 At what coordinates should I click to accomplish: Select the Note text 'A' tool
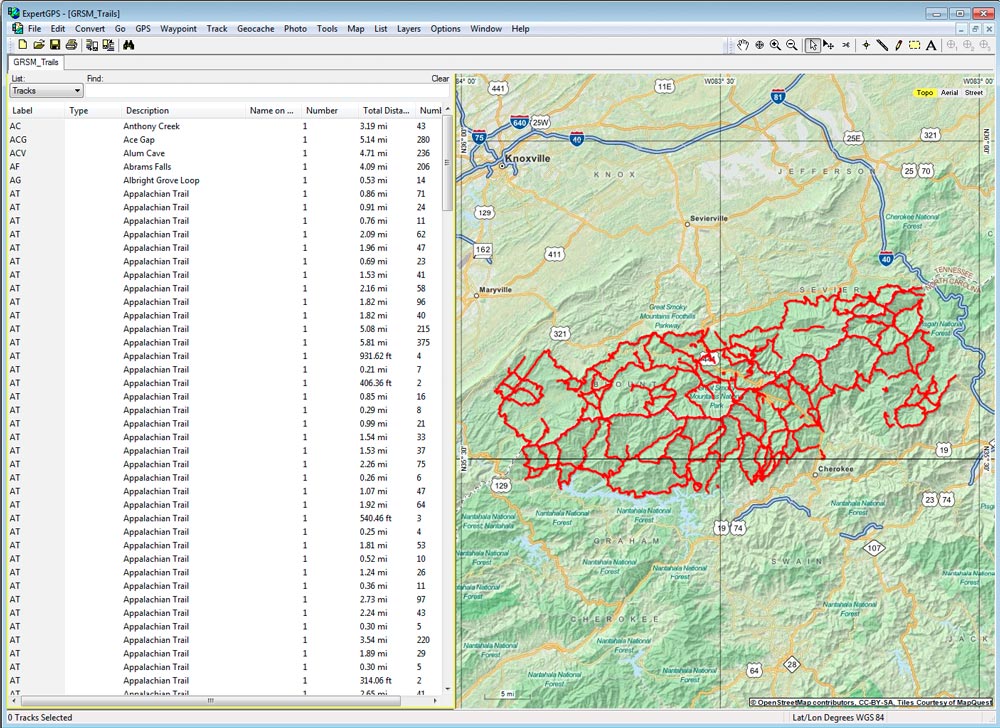(931, 45)
